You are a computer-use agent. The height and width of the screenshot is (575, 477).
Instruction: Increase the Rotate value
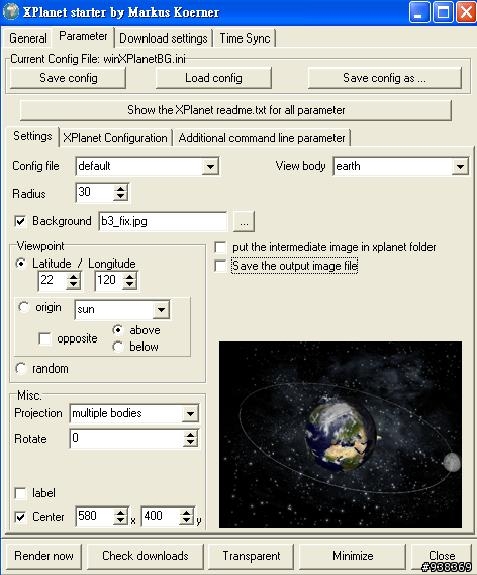coord(190,435)
